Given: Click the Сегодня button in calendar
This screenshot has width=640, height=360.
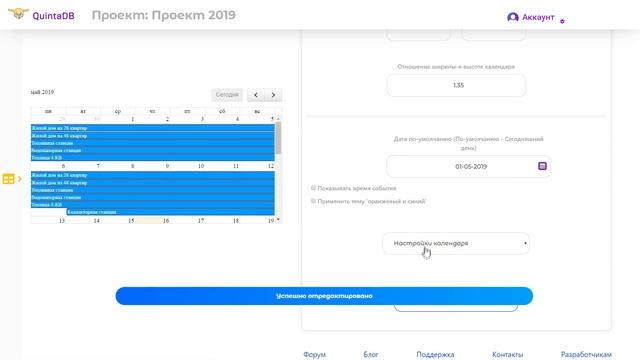Looking at the screenshot, I should (x=227, y=95).
